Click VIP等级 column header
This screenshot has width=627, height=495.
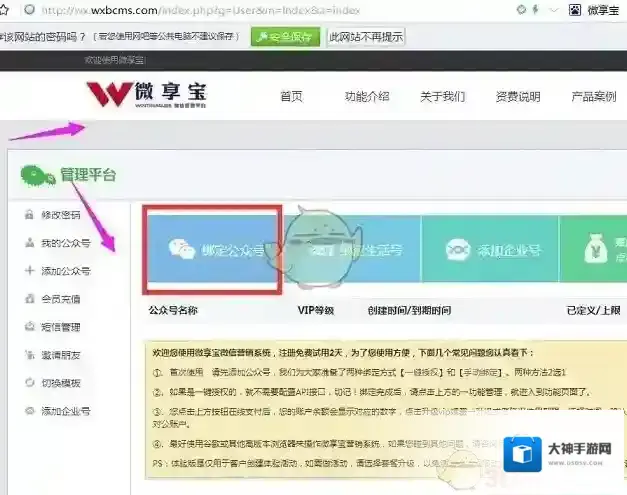click(315, 310)
